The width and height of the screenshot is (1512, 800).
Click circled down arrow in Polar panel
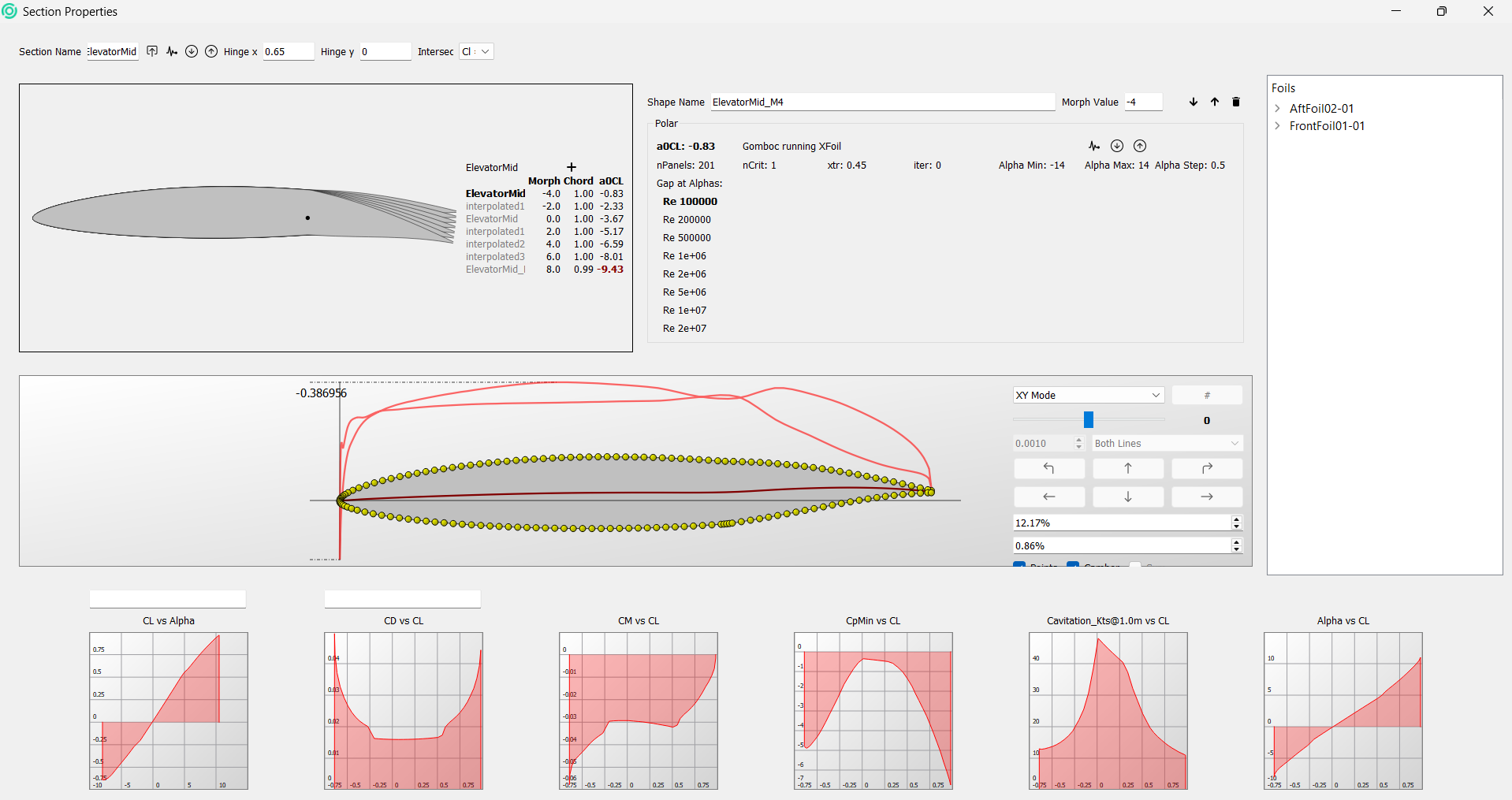[1117, 146]
